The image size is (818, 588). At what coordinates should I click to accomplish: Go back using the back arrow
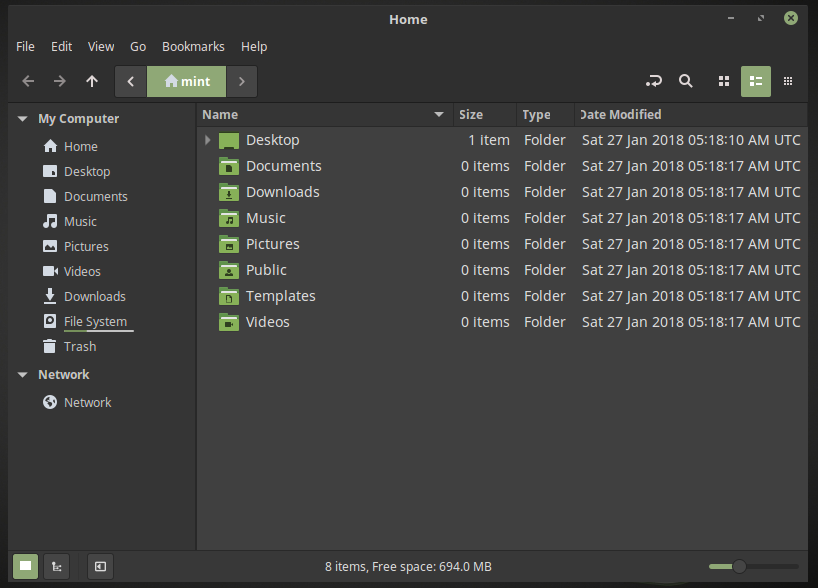(x=27, y=81)
